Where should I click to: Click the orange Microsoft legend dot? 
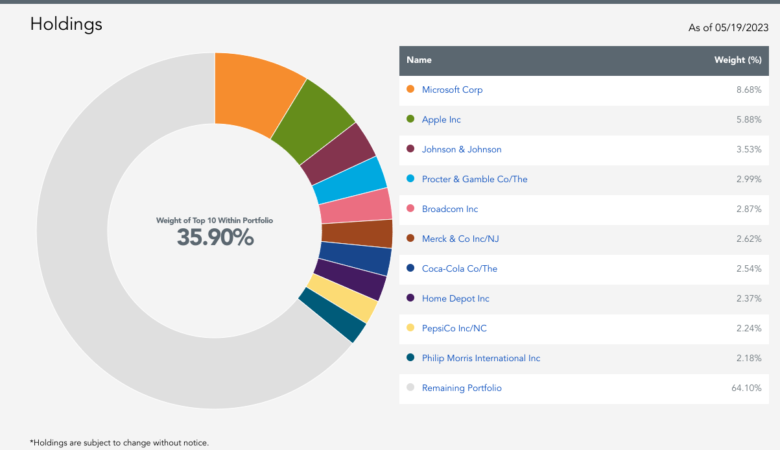pos(410,89)
